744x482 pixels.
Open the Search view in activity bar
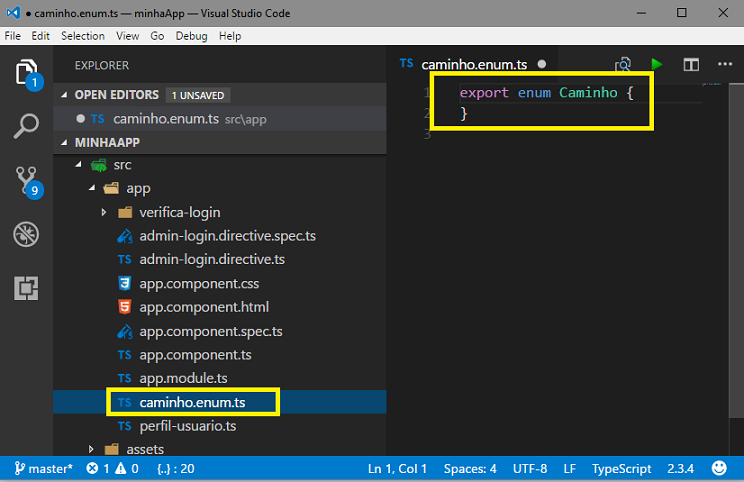pyautogui.click(x=26, y=126)
